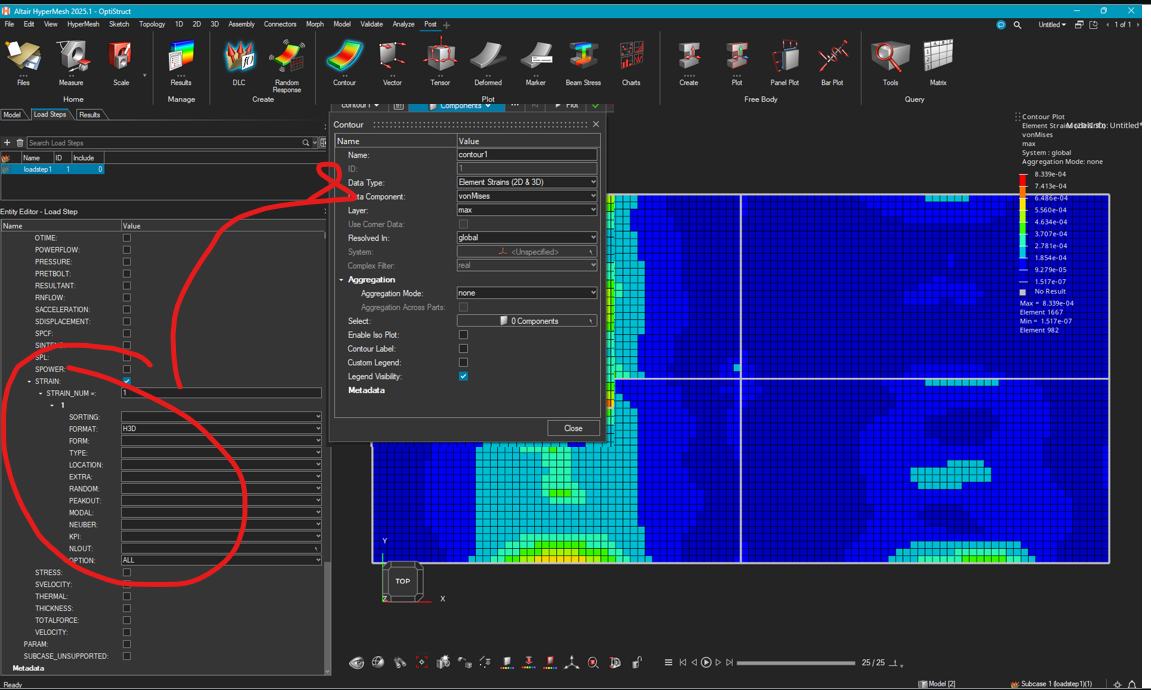Jump to first animation frame
Viewport: 1151px width, 690px height.
coord(683,662)
